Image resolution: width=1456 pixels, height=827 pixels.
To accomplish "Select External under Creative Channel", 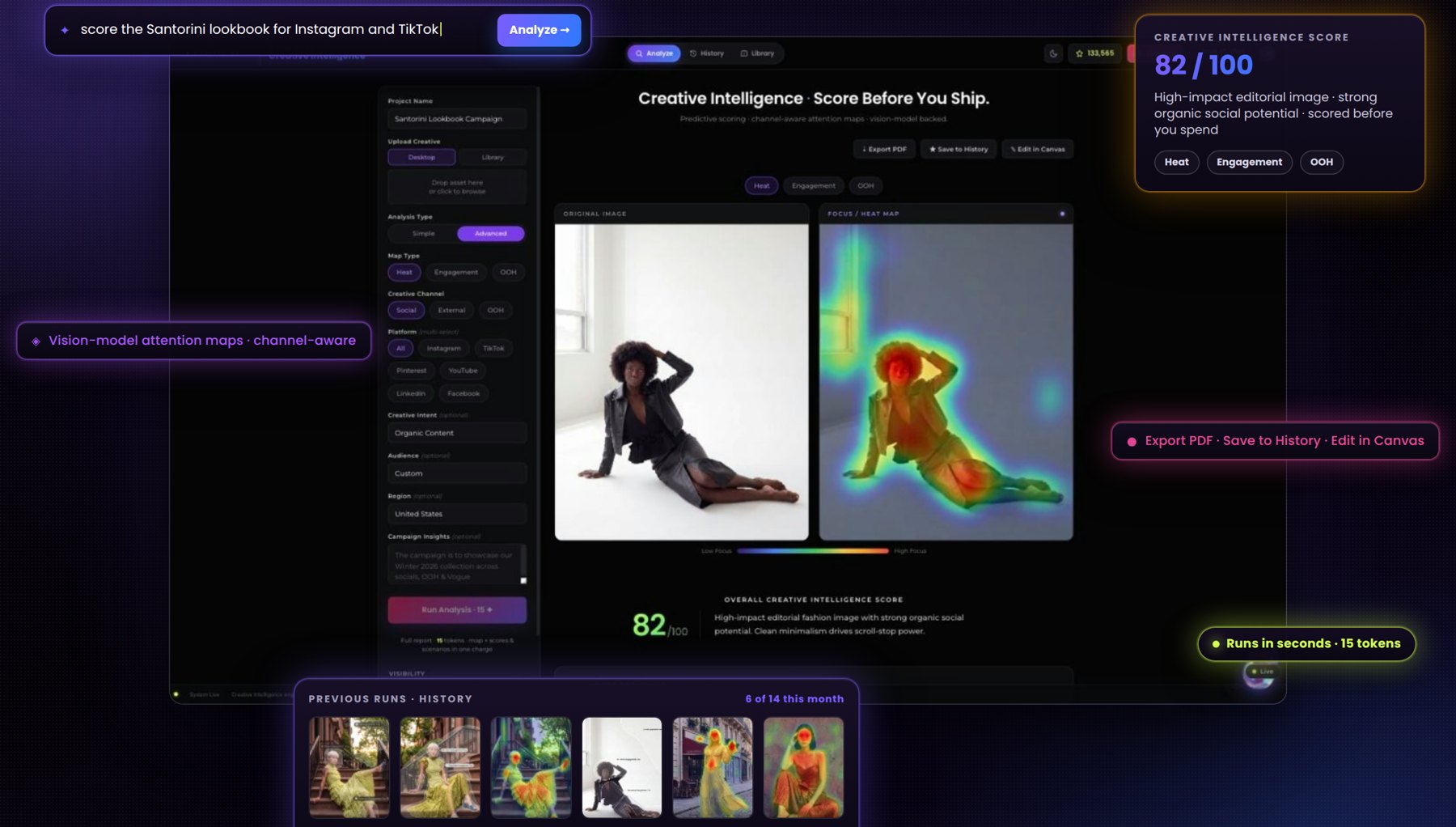I will (x=451, y=310).
